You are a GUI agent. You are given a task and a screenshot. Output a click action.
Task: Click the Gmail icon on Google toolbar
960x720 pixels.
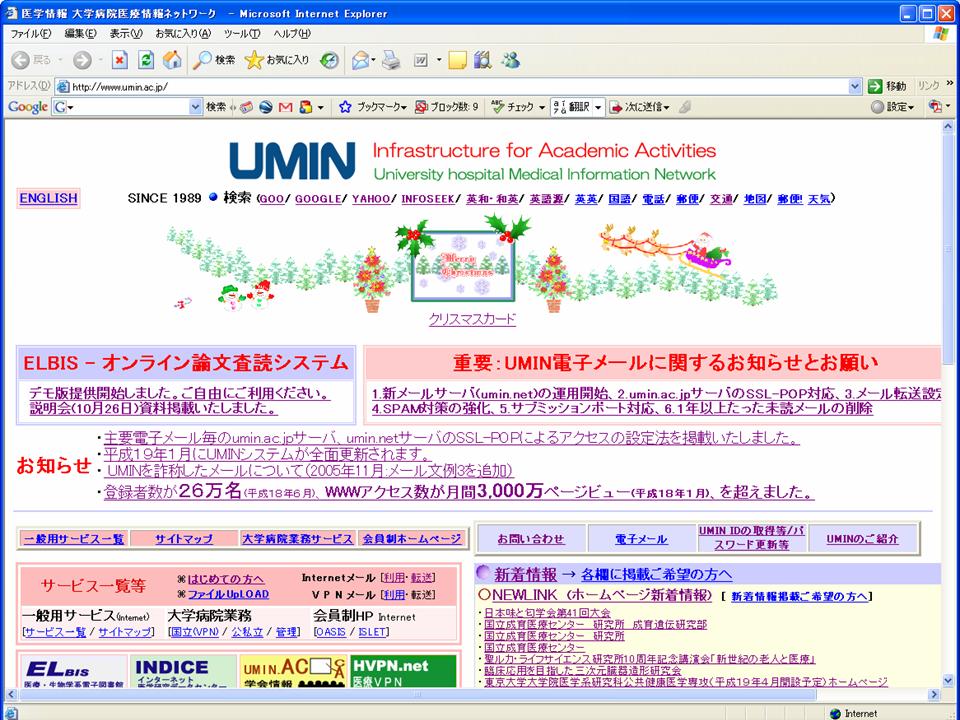click(x=285, y=107)
